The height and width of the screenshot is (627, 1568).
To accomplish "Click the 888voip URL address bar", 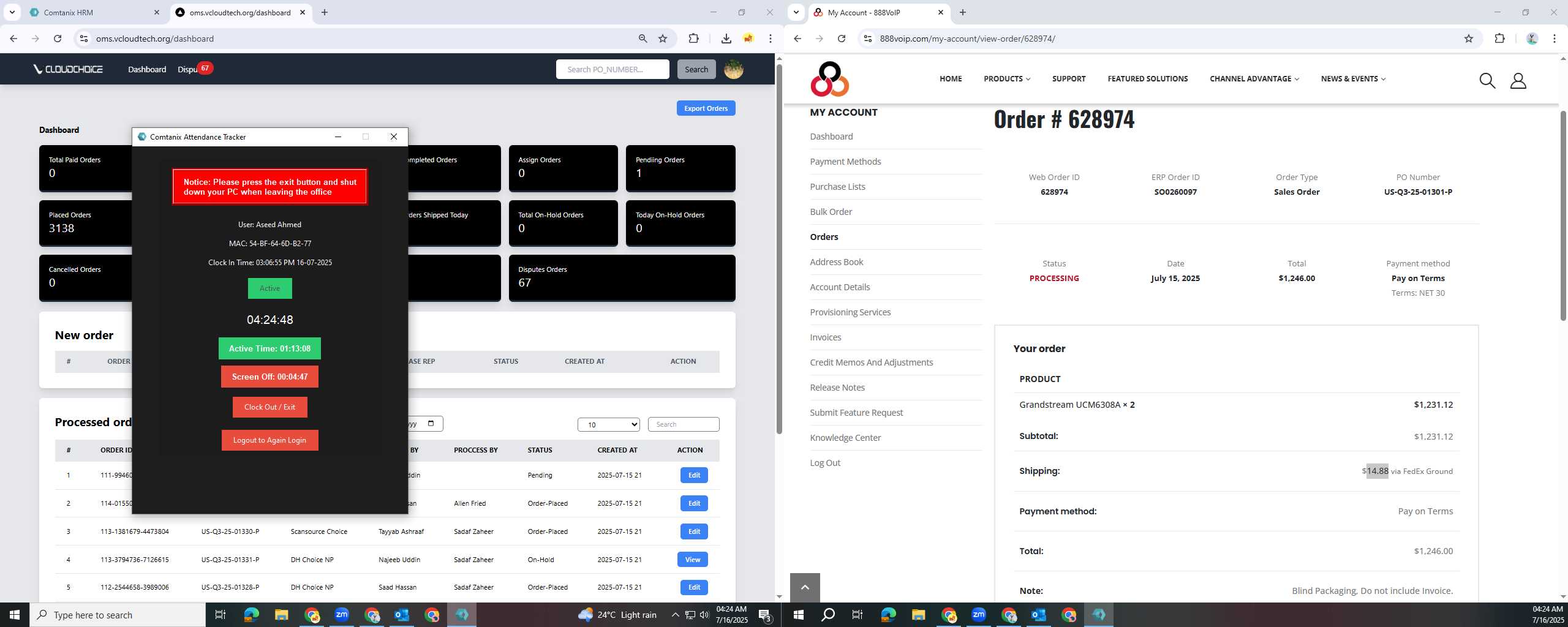I will click(x=1164, y=39).
